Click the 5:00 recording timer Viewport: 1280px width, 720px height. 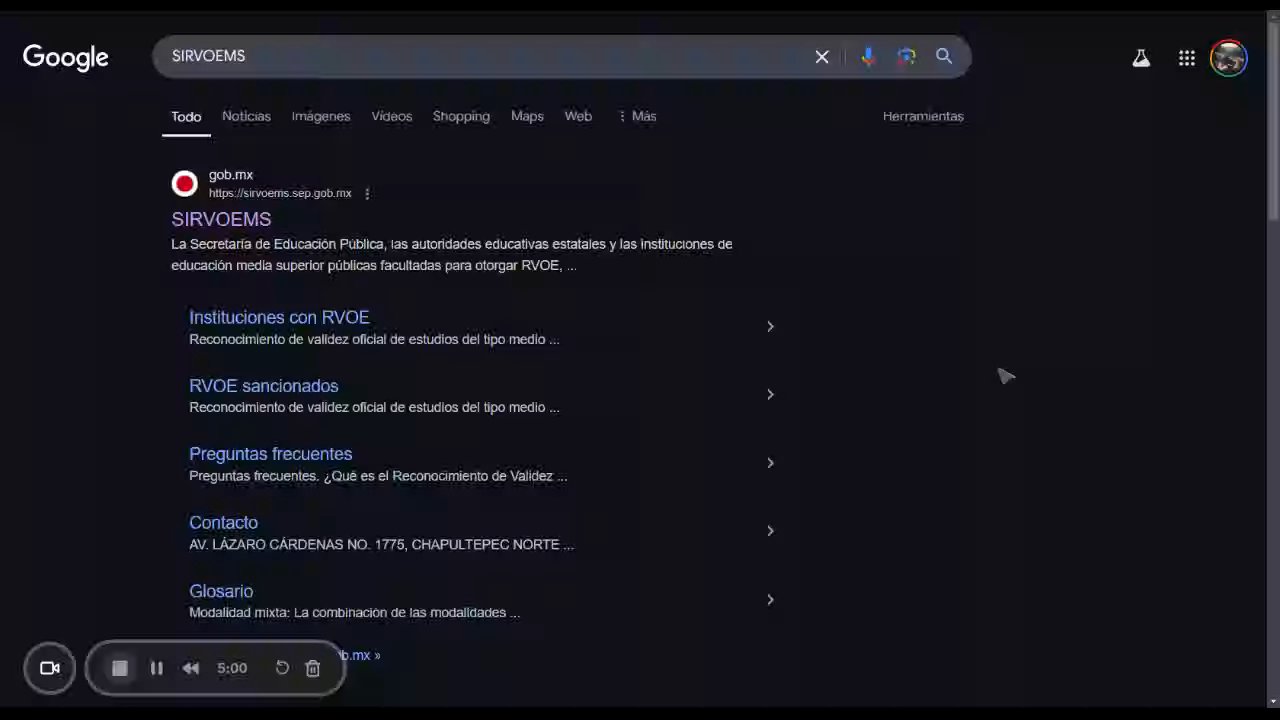tap(232, 668)
